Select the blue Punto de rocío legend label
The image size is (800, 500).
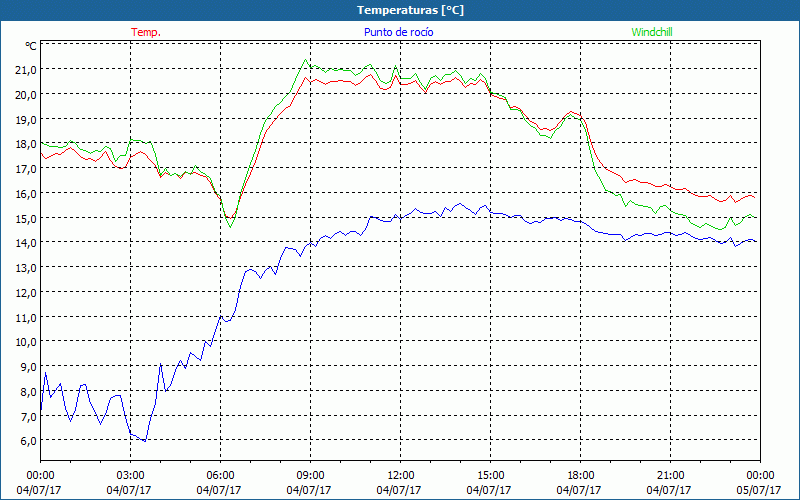coord(398,32)
